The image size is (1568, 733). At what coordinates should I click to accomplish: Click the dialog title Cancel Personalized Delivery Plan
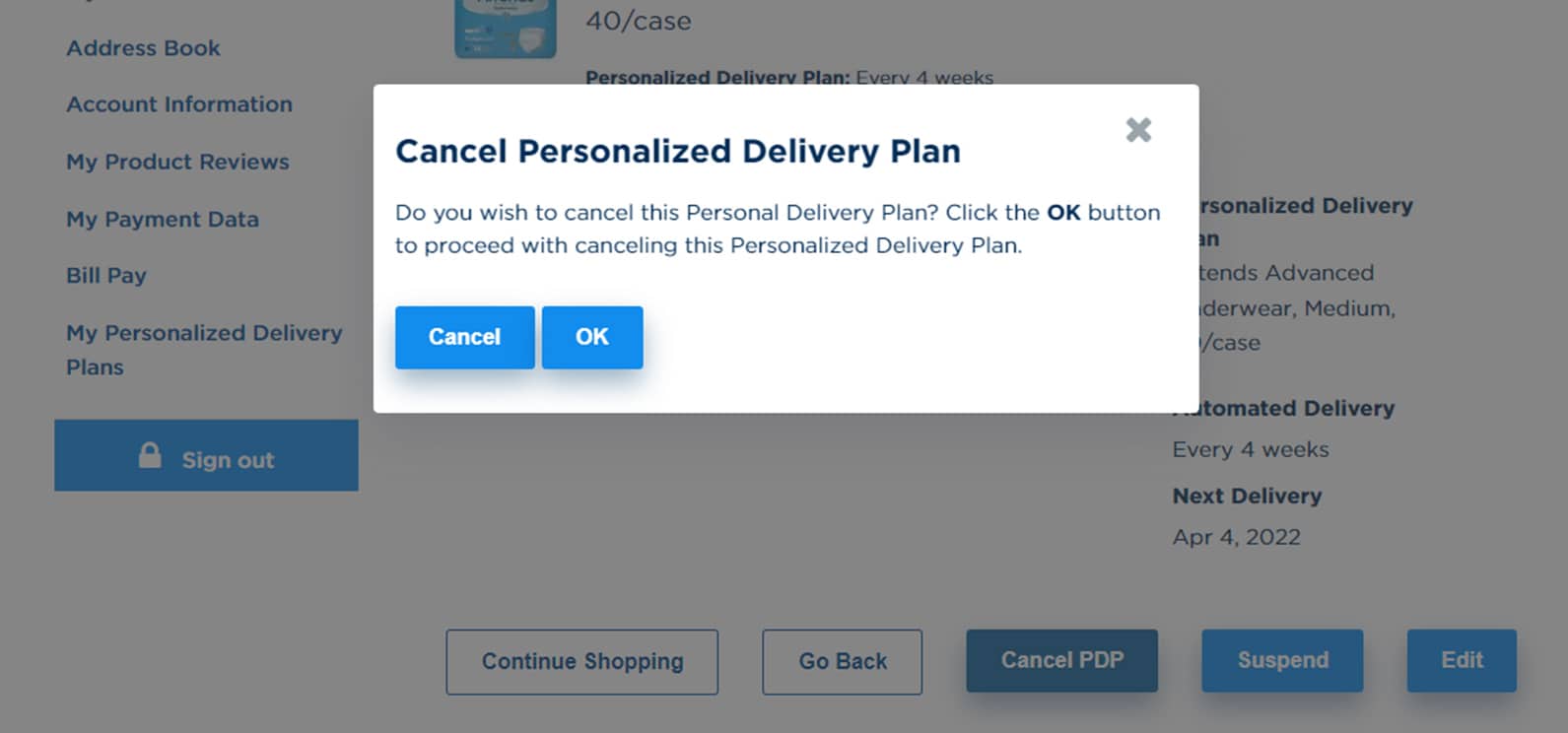pyautogui.click(x=678, y=151)
